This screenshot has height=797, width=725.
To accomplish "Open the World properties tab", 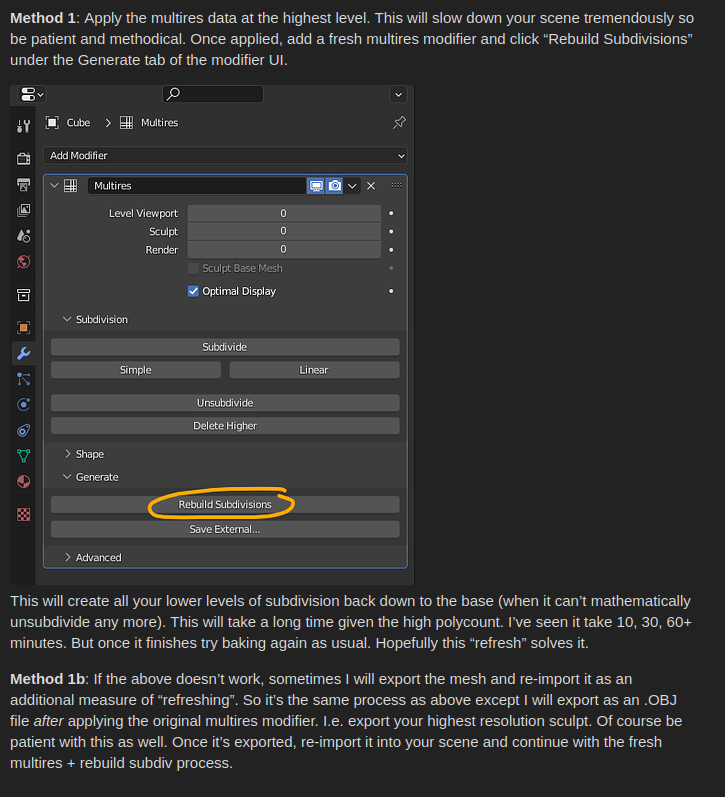I will click(23, 262).
